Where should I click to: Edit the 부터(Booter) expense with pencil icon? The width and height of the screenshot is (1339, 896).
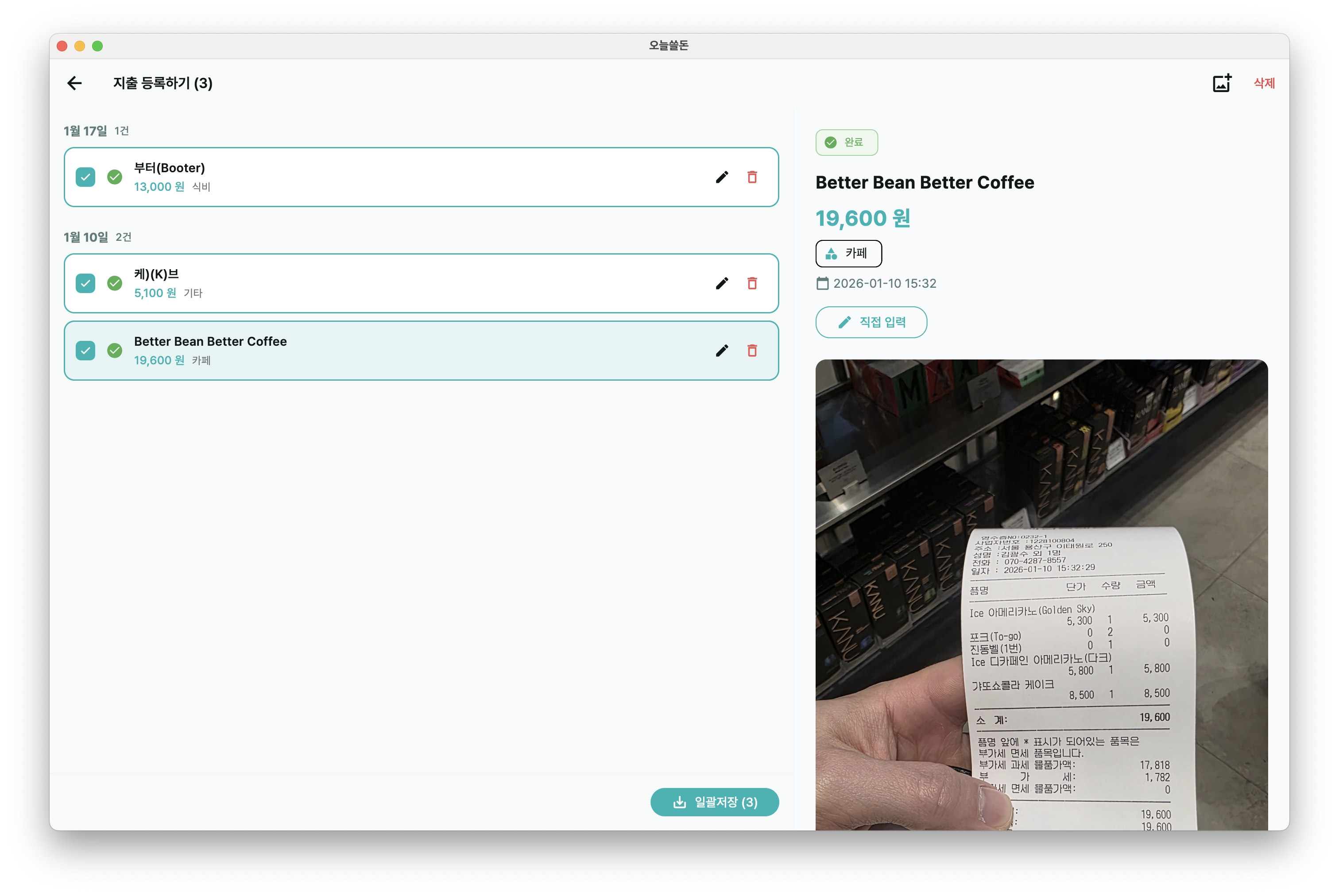point(722,177)
